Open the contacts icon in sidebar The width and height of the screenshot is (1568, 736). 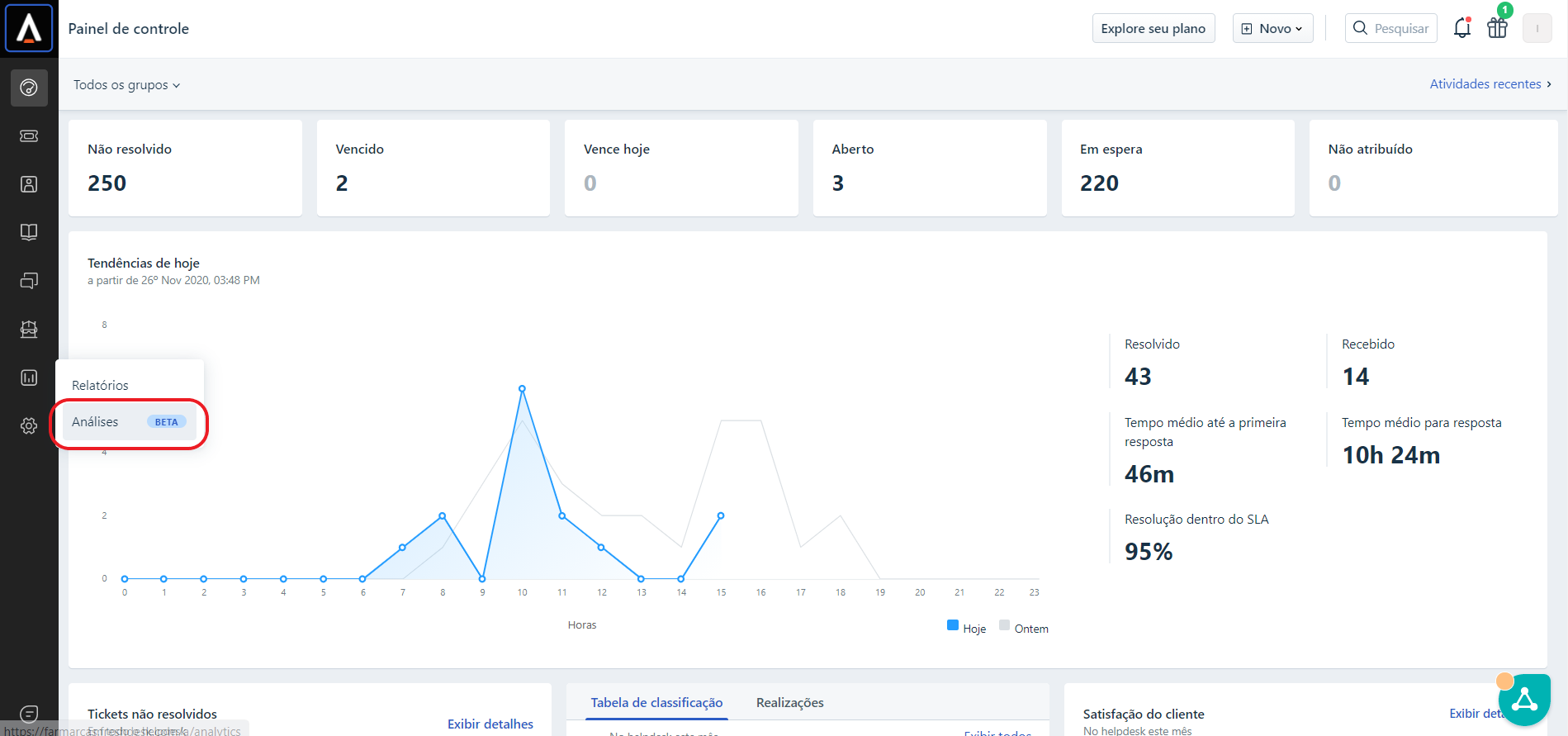pyautogui.click(x=29, y=184)
